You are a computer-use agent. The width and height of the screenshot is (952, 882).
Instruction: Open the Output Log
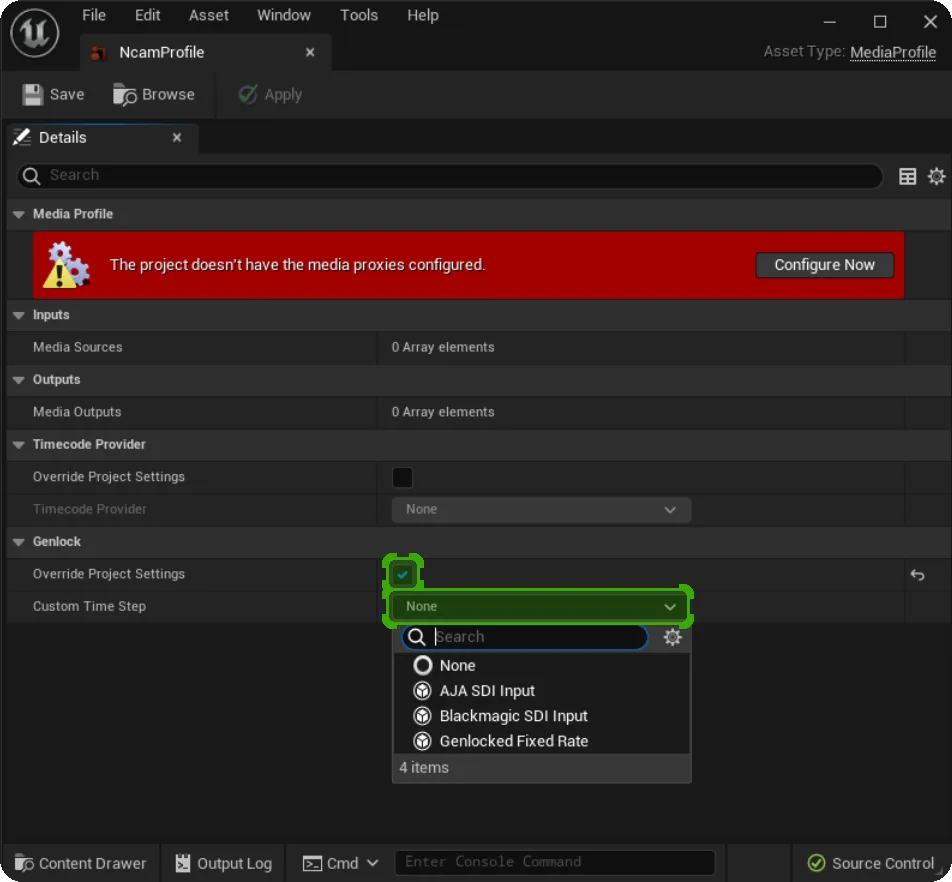(223, 863)
